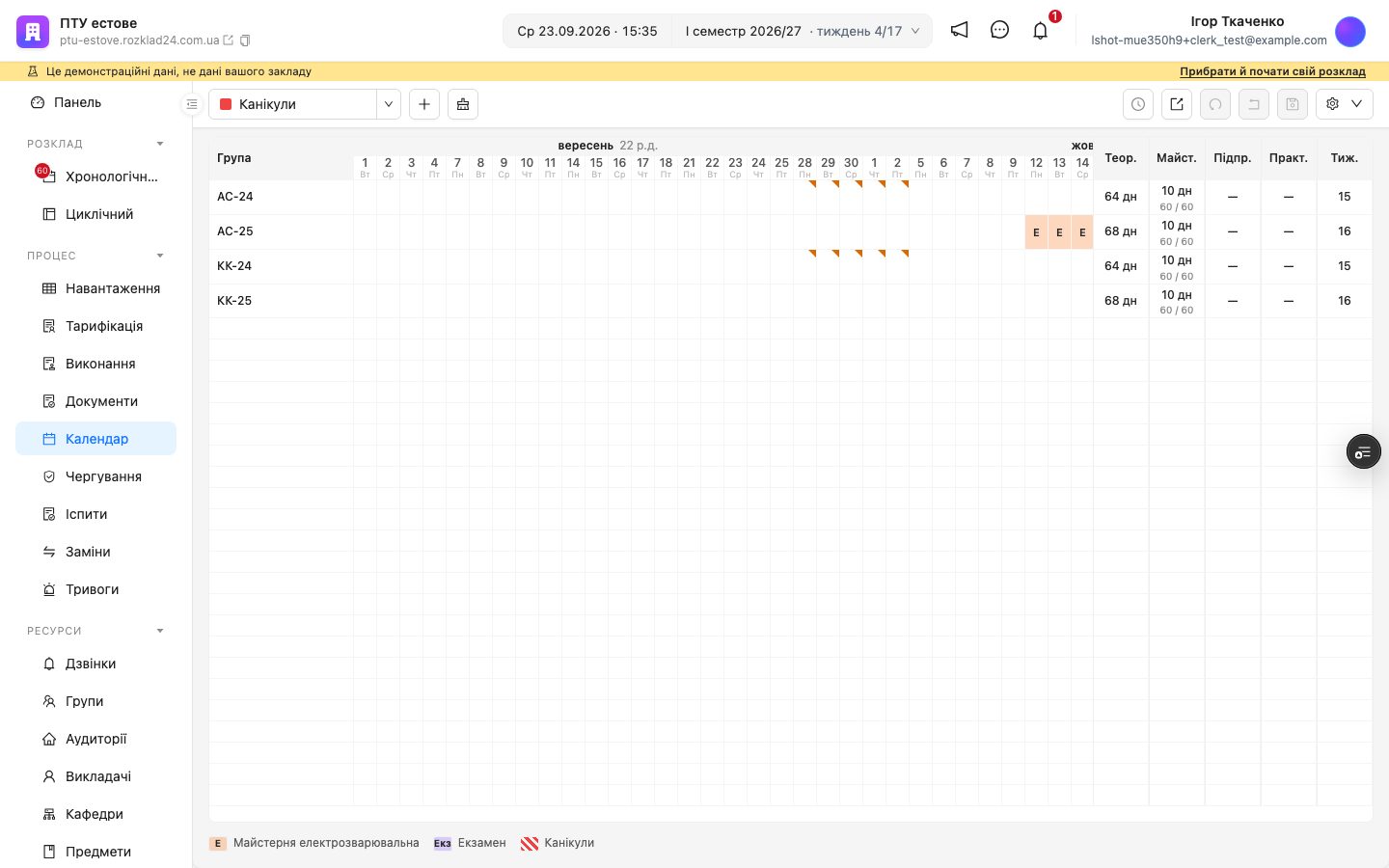1389x868 pixels.
Task: Click the ПТУ естове logo icon
Action: [33, 32]
